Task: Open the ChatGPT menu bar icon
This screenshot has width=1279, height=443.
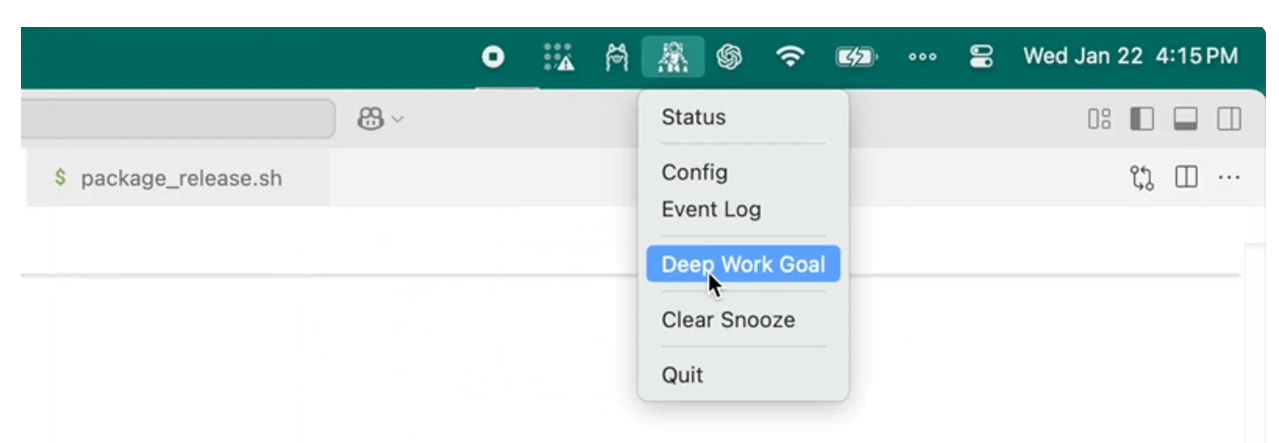Action: pyautogui.click(x=729, y=57)
